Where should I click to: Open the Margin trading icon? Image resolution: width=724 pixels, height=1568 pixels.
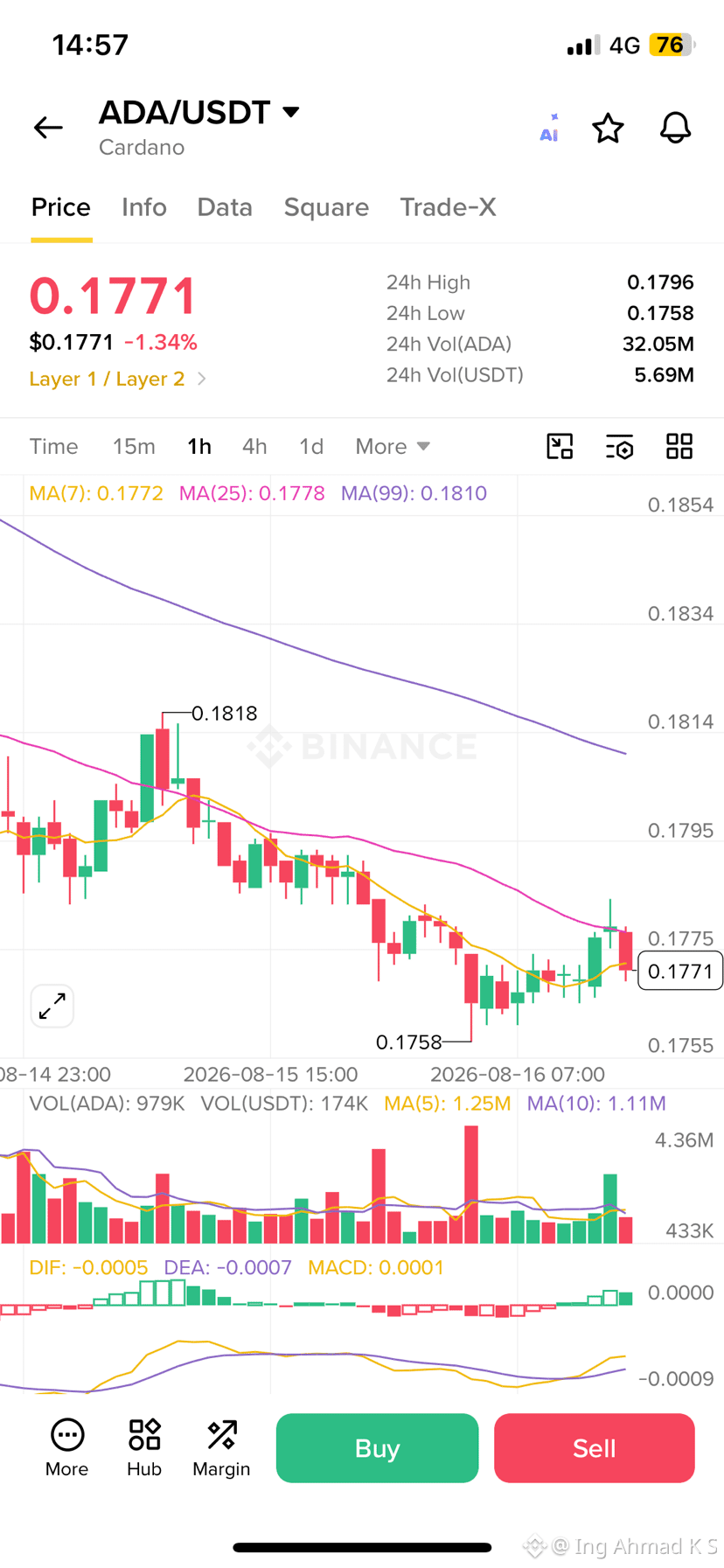221,1448
